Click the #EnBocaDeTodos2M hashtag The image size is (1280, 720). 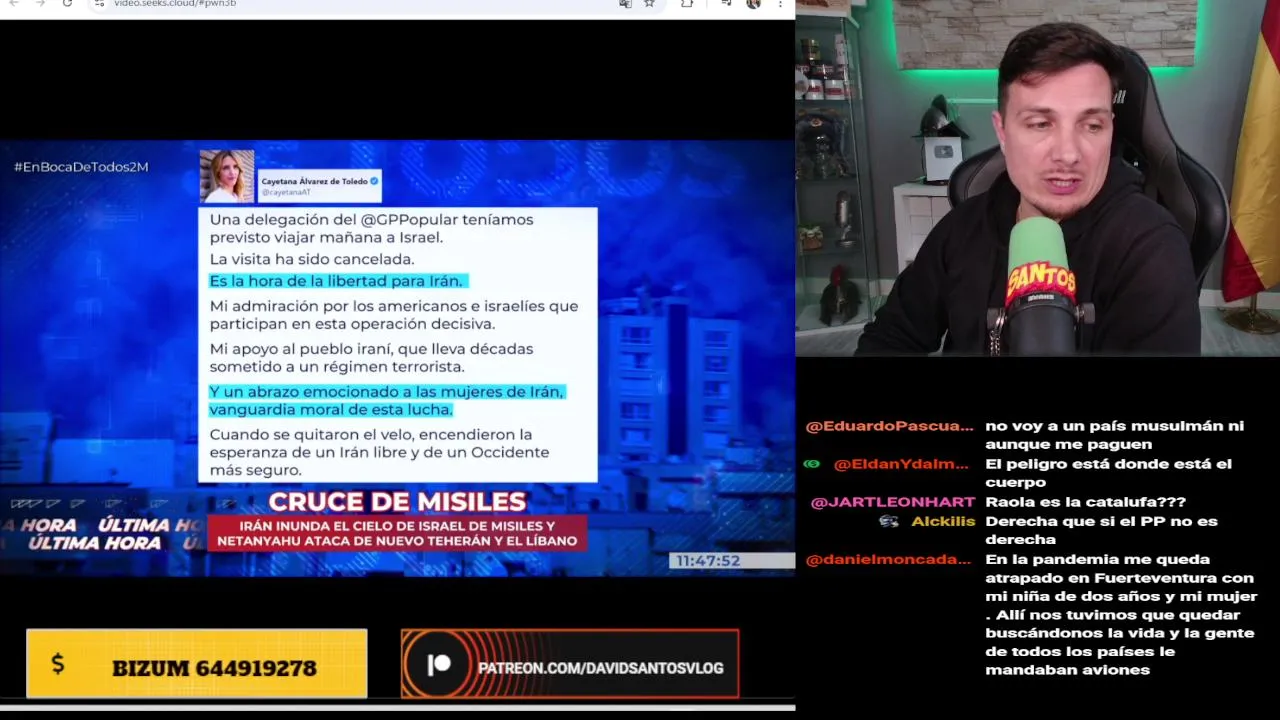coord(81,167)
